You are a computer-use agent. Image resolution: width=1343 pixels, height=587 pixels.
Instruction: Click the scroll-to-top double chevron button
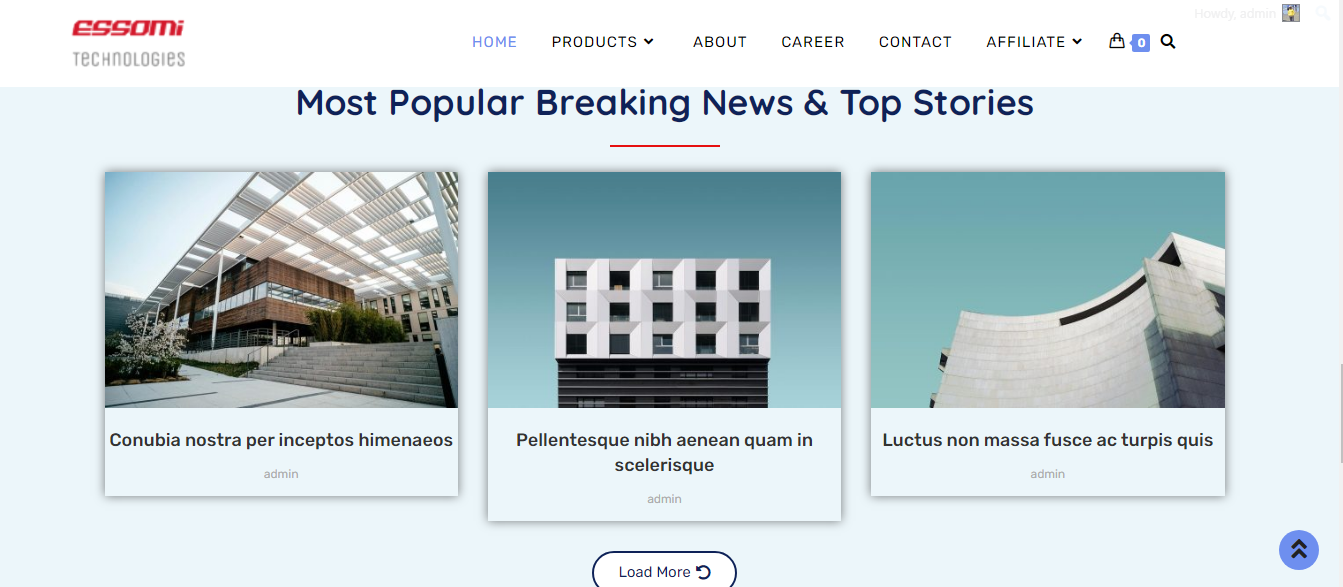pos(1299,549)
